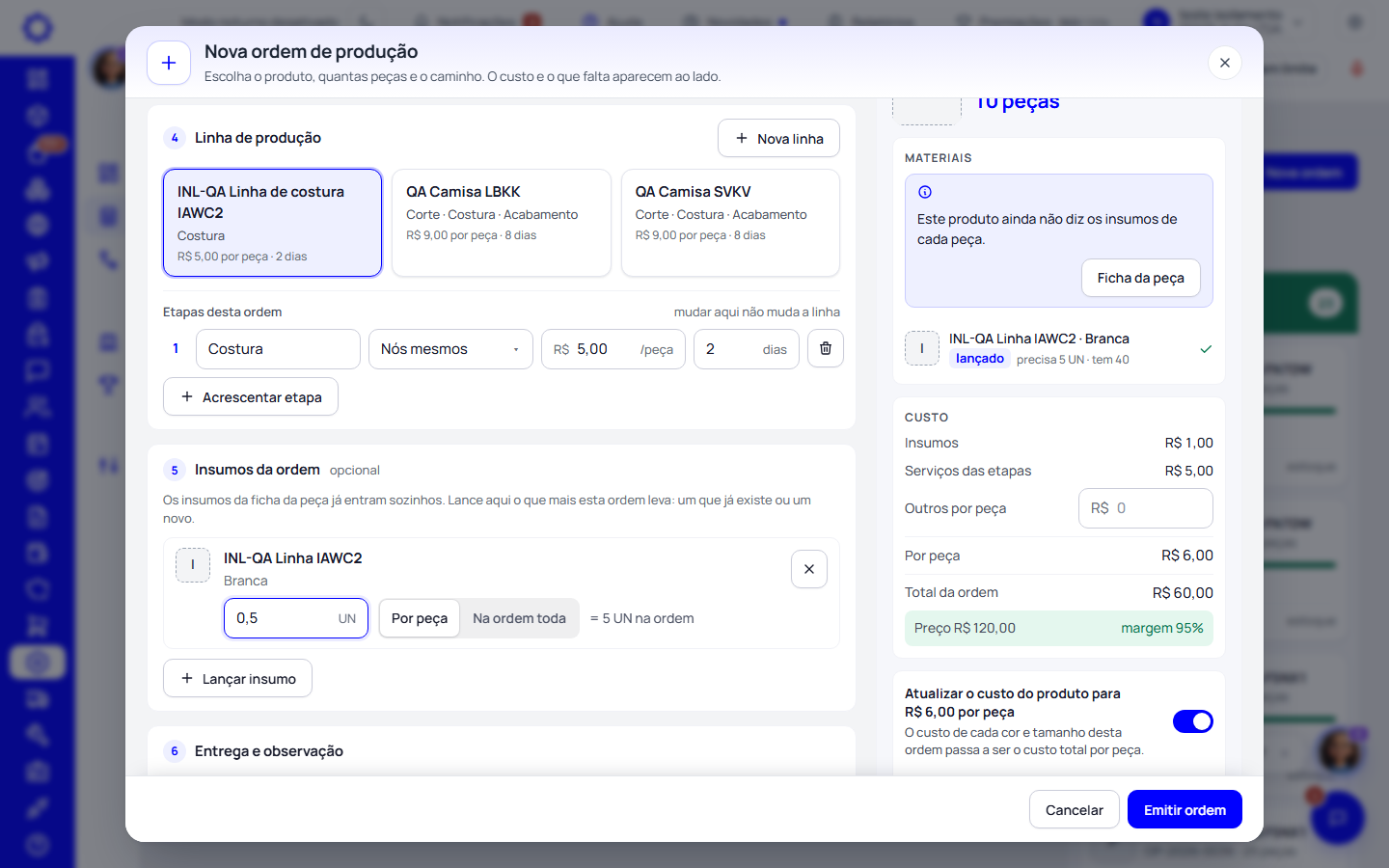Click the margem 95% value
Image resolution: width=1389 pixels, height=868 pixels.
pos(1162,628)
